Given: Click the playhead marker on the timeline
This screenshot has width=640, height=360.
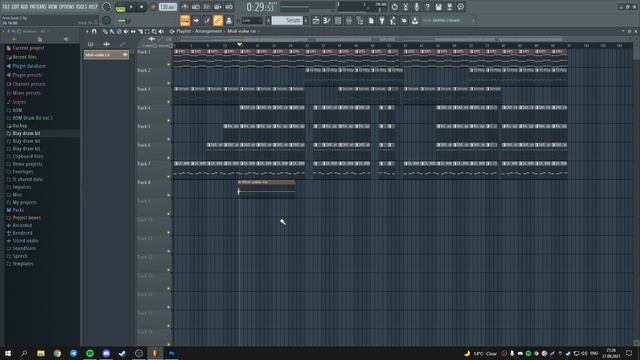Looking at the screenshot, I should point(240,44).
